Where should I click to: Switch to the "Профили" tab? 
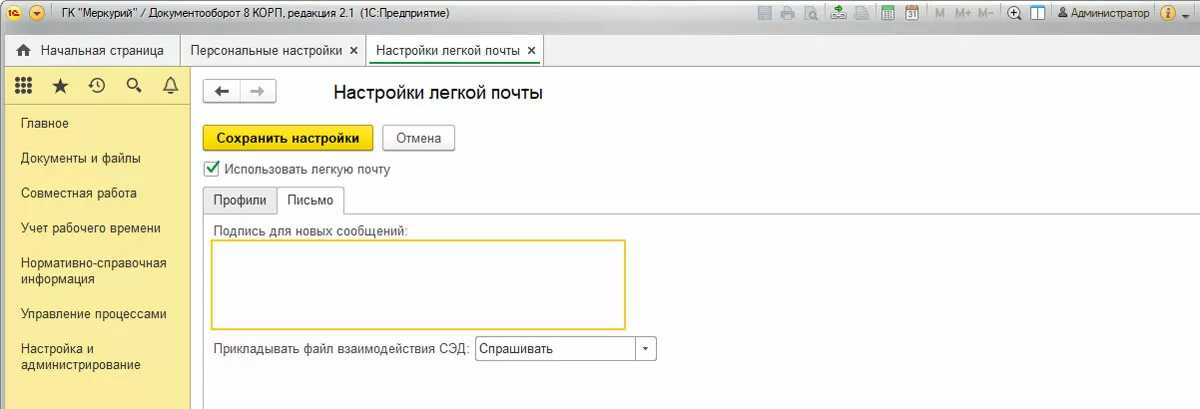pyautogui.click(x=240, y=200)
